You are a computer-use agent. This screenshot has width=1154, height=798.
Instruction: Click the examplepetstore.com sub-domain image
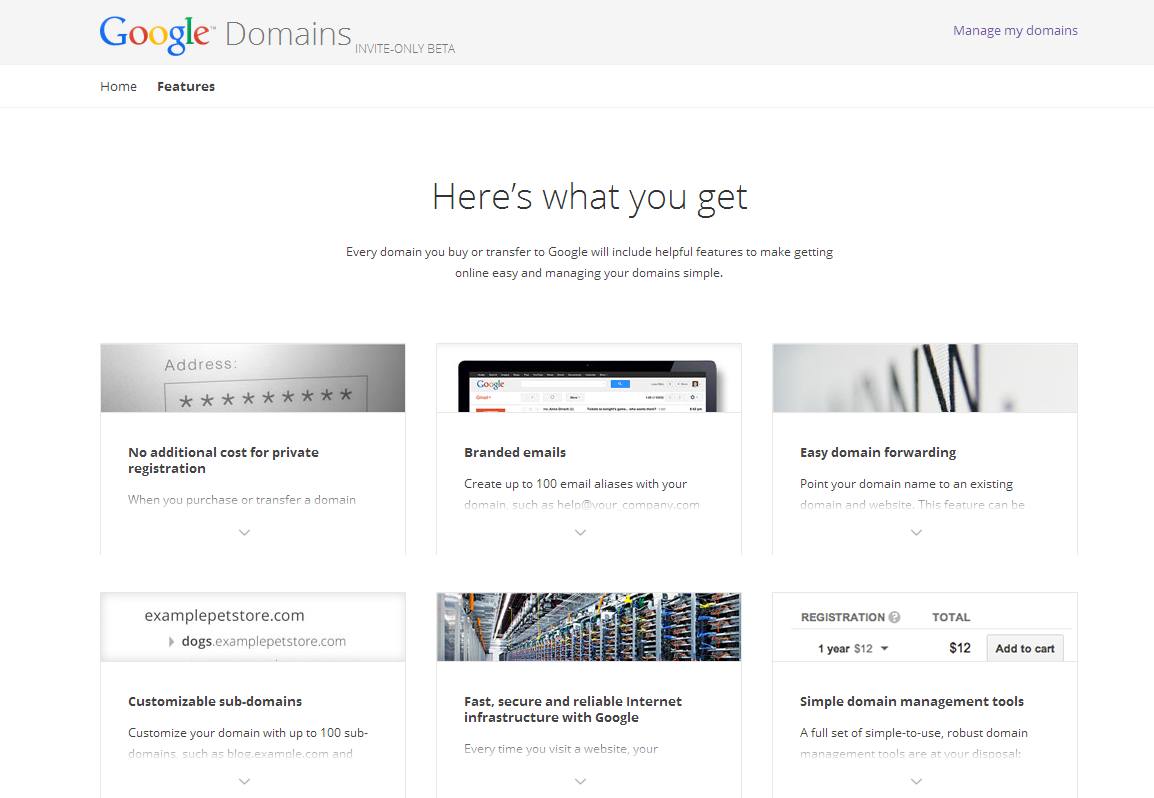[253, 627]
